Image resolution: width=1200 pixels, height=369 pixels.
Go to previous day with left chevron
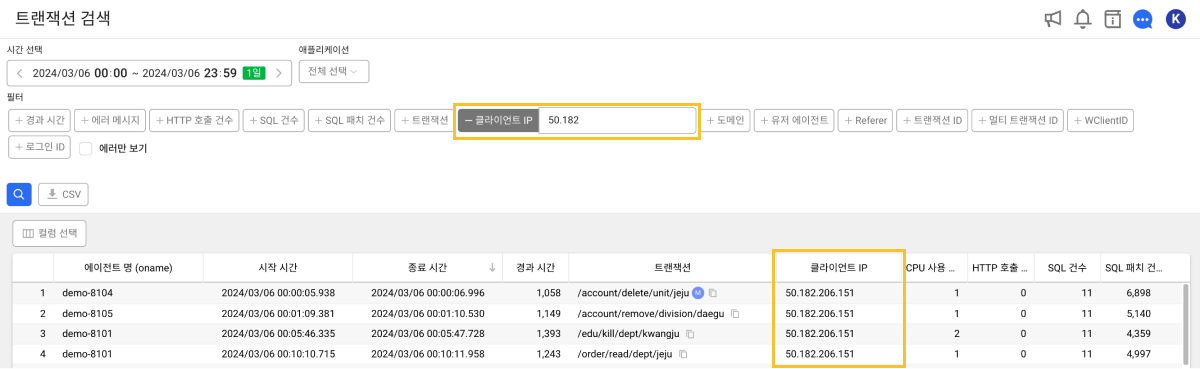(19, 73)
